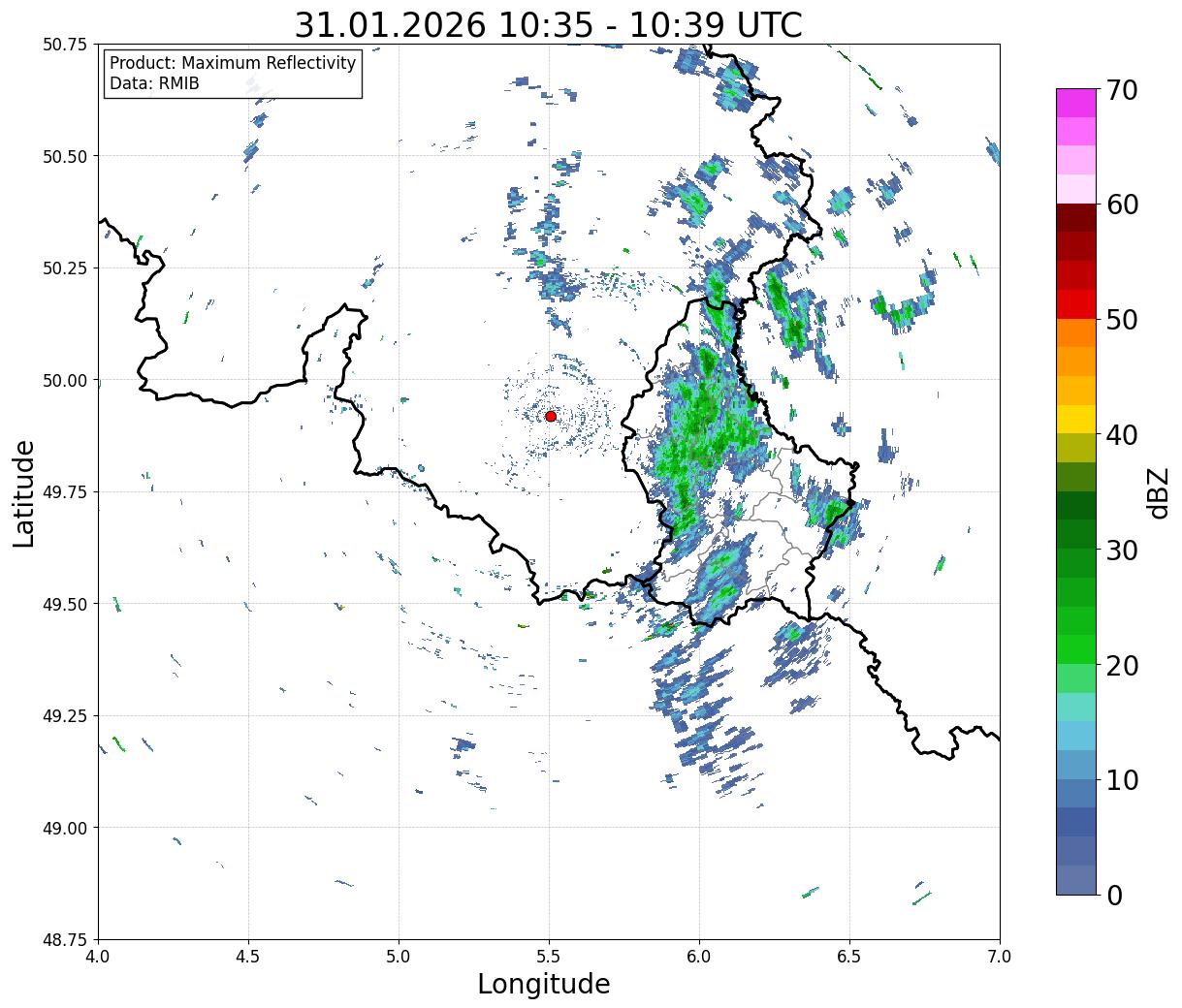
Task: Click the longitude tick label 5.0
Action: pos(399,957)
